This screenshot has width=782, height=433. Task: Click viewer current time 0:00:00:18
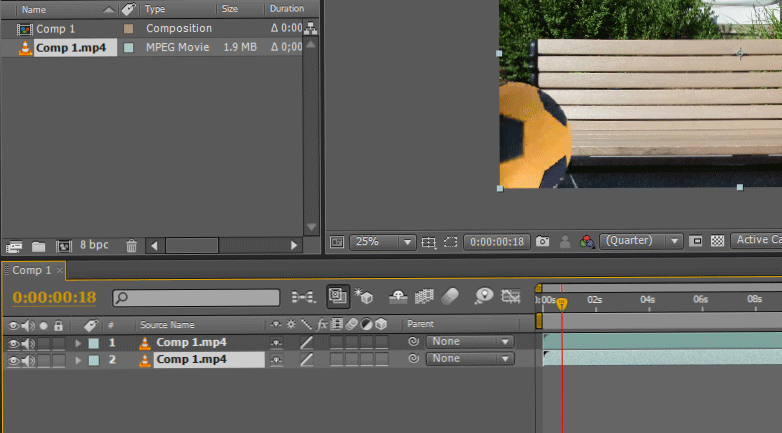[497, 242]
